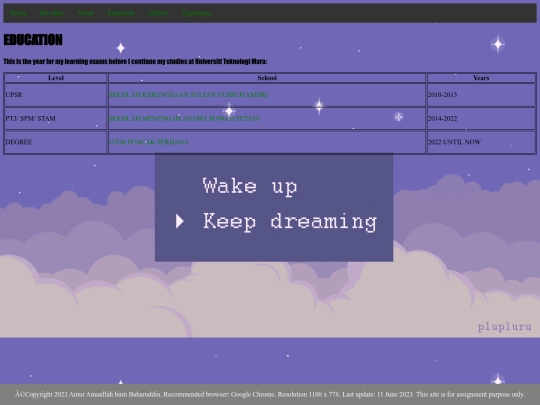
Task: Click the Years column header
Action: point(481,78)
